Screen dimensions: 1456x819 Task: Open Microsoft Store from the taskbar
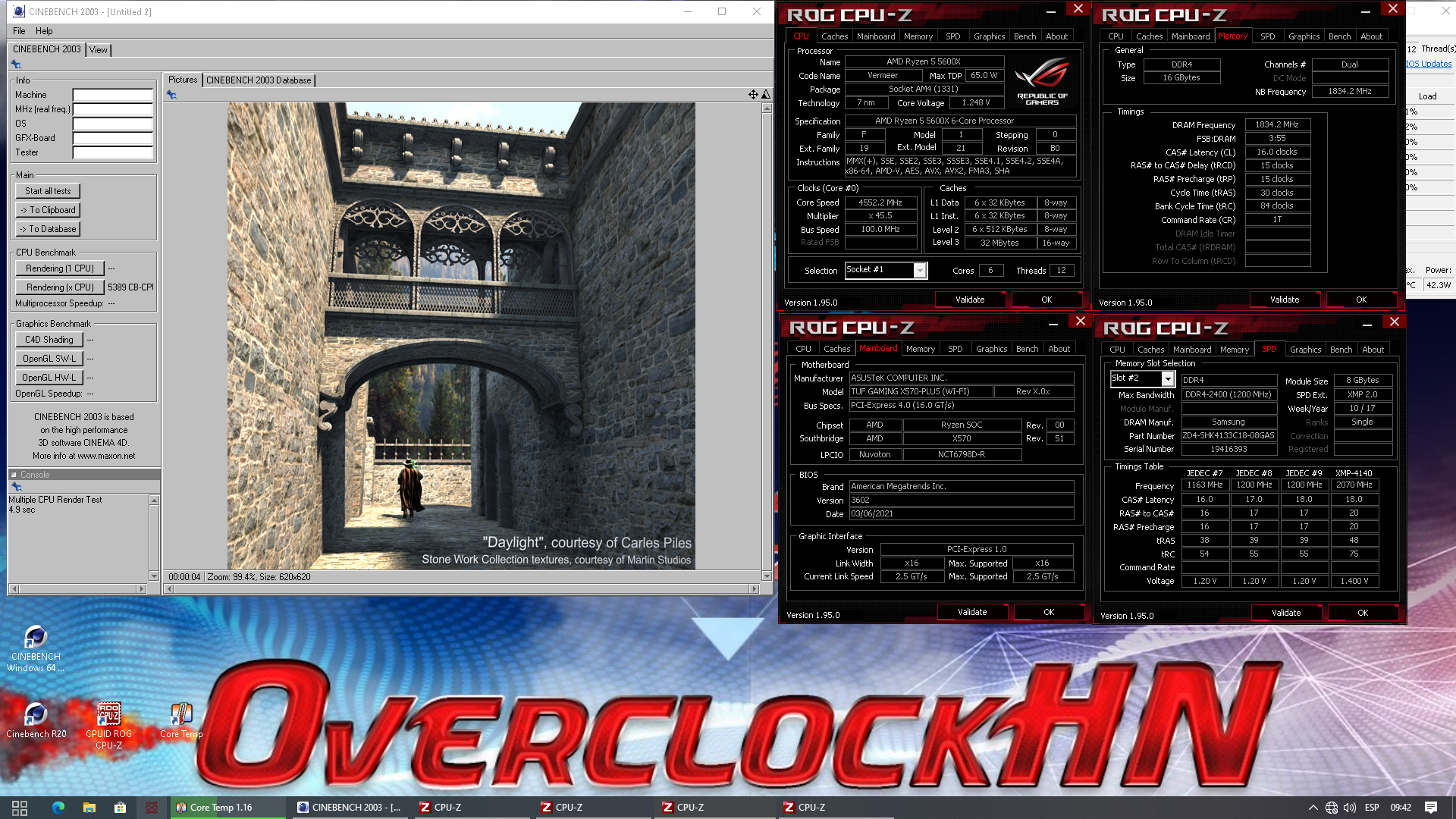[120, 808]
